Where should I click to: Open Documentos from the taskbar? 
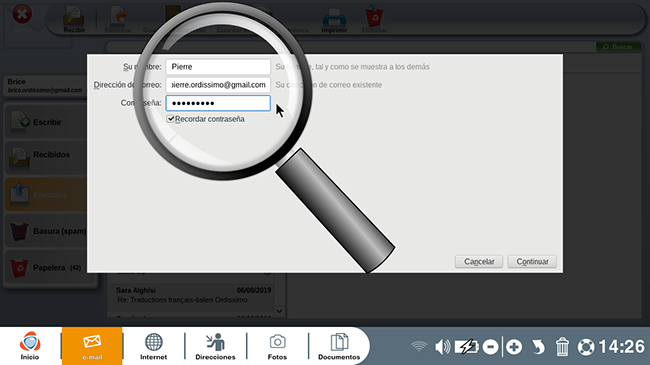339,346
